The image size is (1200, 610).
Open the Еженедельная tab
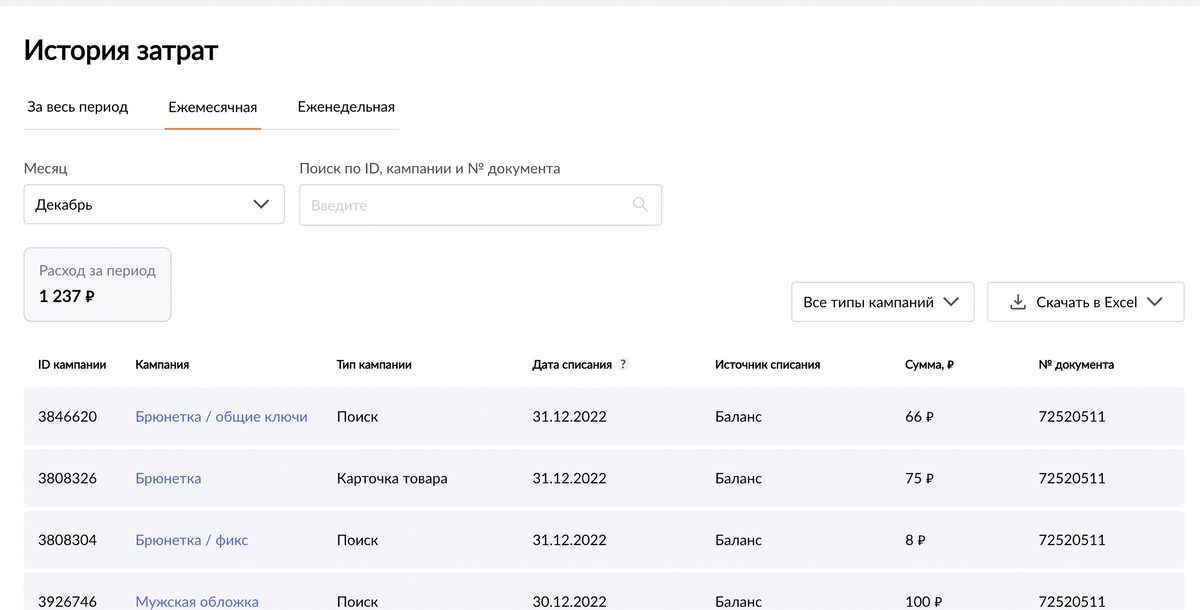pyautogui.click(x=346, y=107)
